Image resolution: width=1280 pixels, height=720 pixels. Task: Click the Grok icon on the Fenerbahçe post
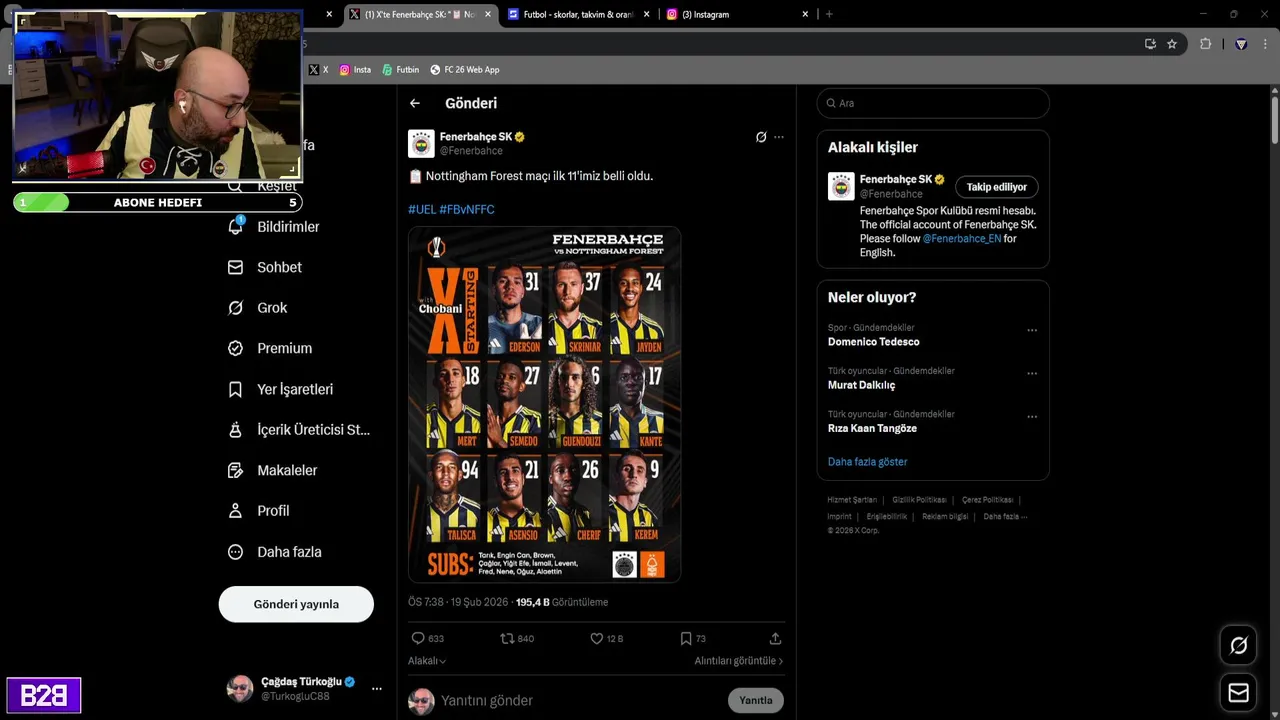[x=761, y=137]
